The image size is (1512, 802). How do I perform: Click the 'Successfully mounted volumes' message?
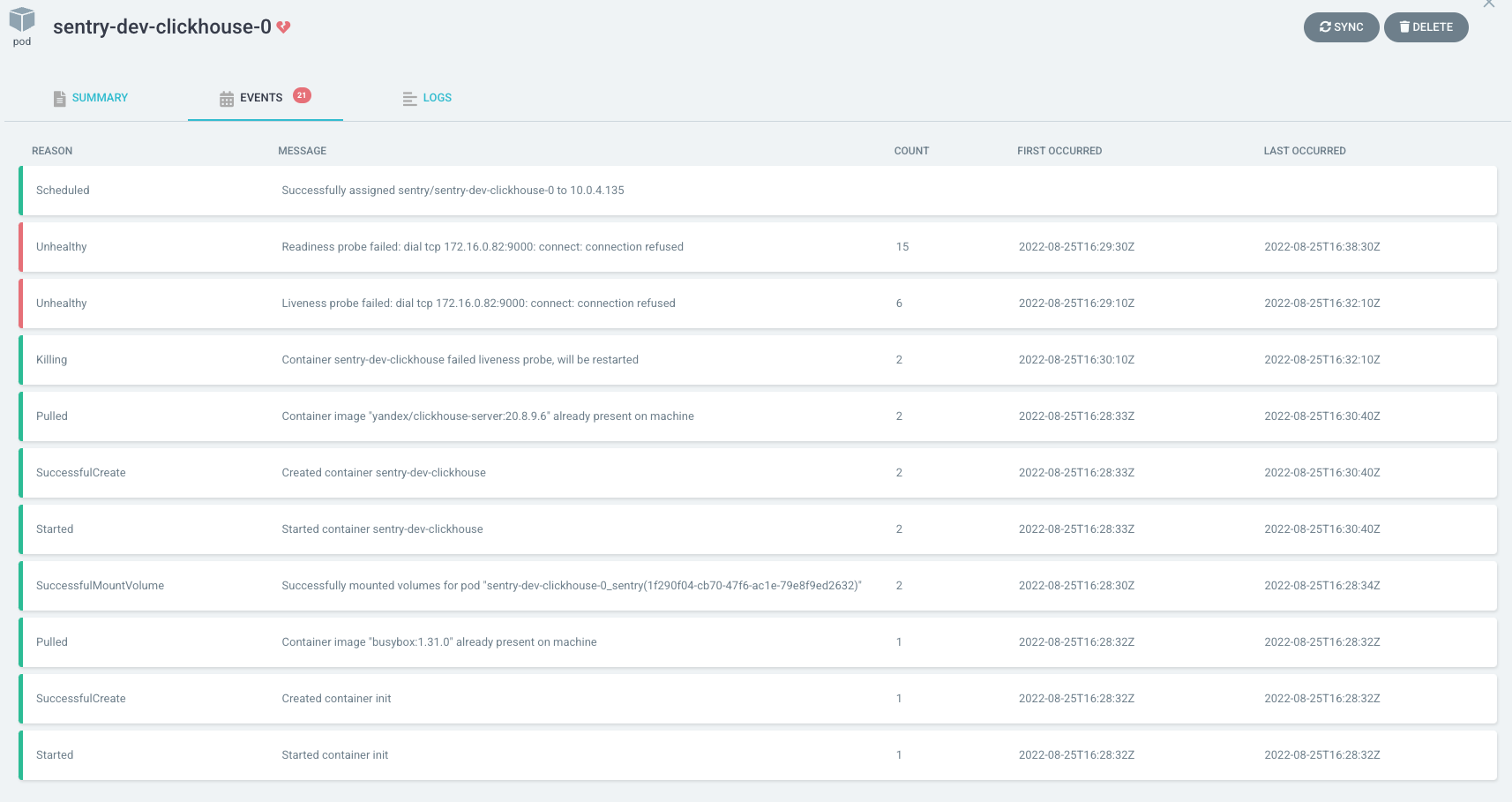(572, 586)
